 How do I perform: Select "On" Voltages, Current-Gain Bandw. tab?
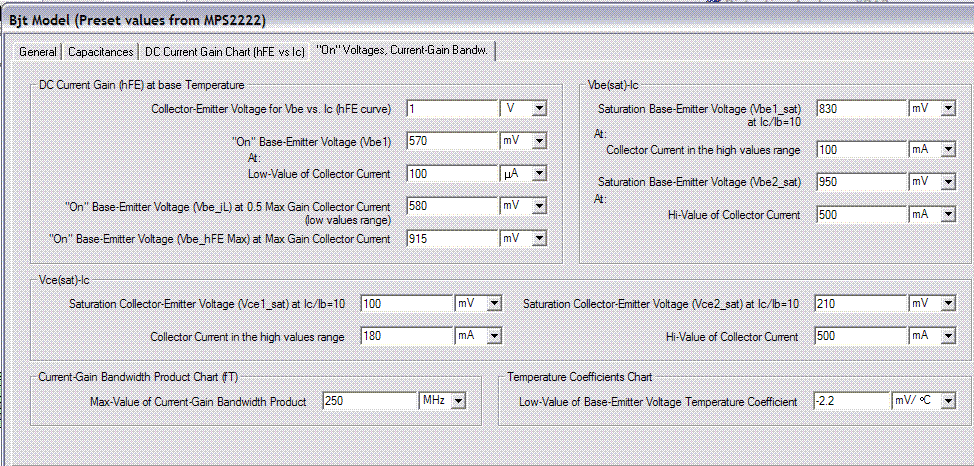pos(403,51)
